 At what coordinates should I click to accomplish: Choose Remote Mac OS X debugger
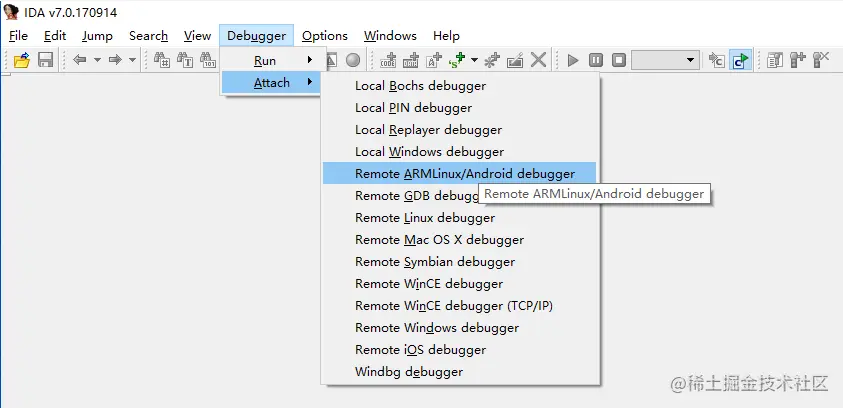pos(460,240)
